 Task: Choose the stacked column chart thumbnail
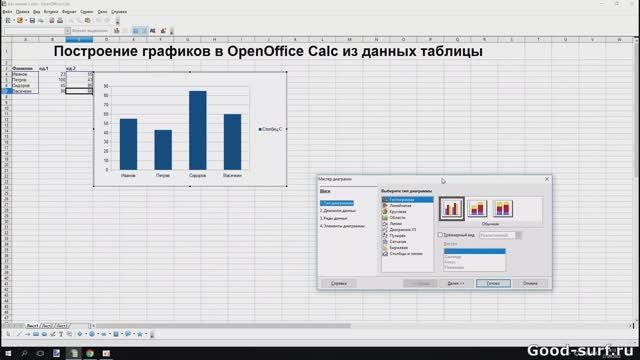tap(477, 209)
